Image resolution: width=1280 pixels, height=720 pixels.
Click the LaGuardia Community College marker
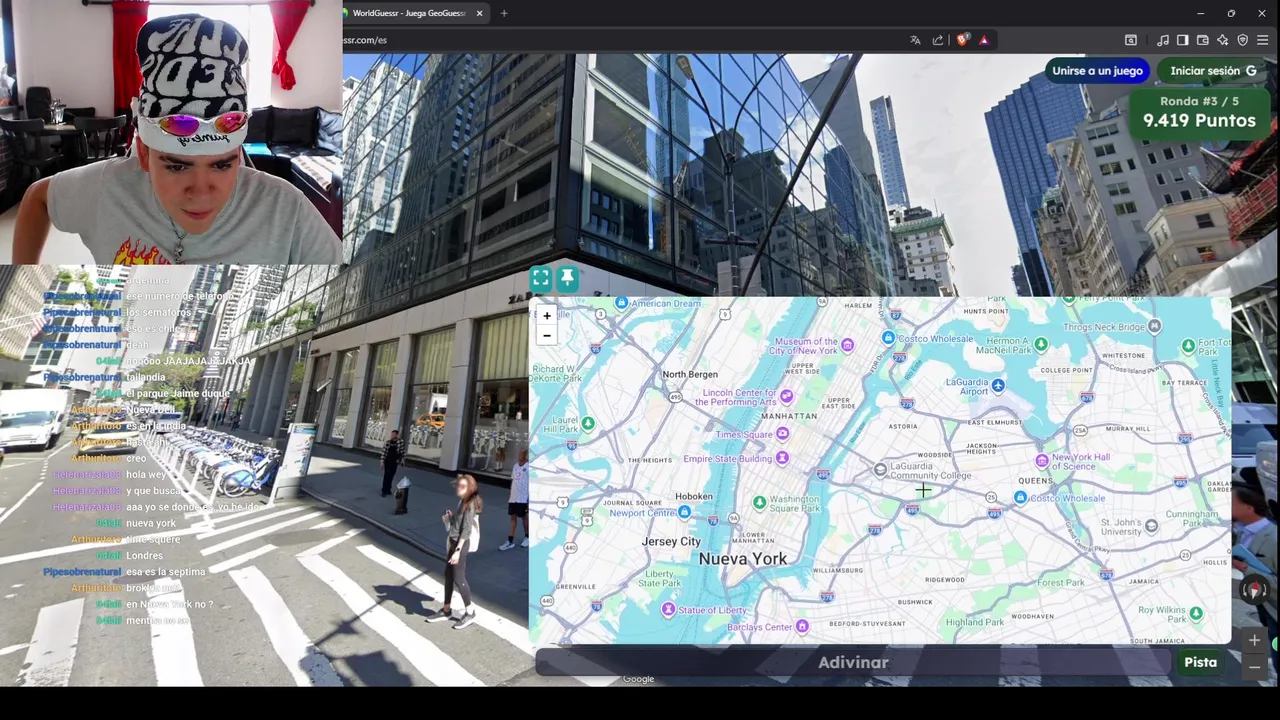(x=880, y=469)
